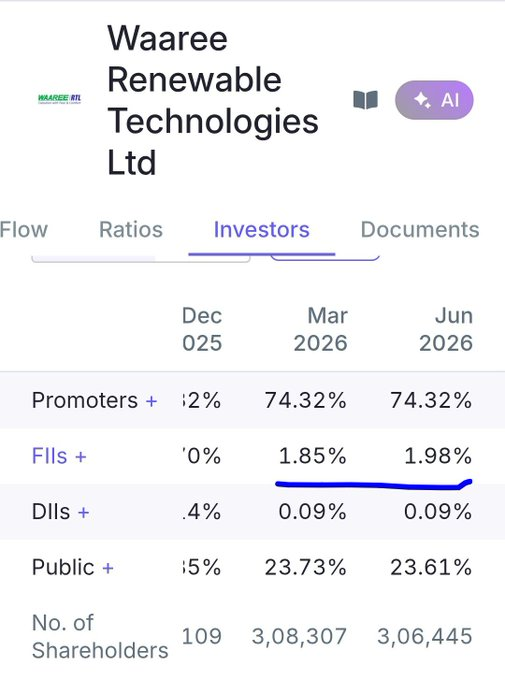Expand Public shareholding plus icon
The height and width of the screenshot is (680, 505).
(x=108, y=568)
